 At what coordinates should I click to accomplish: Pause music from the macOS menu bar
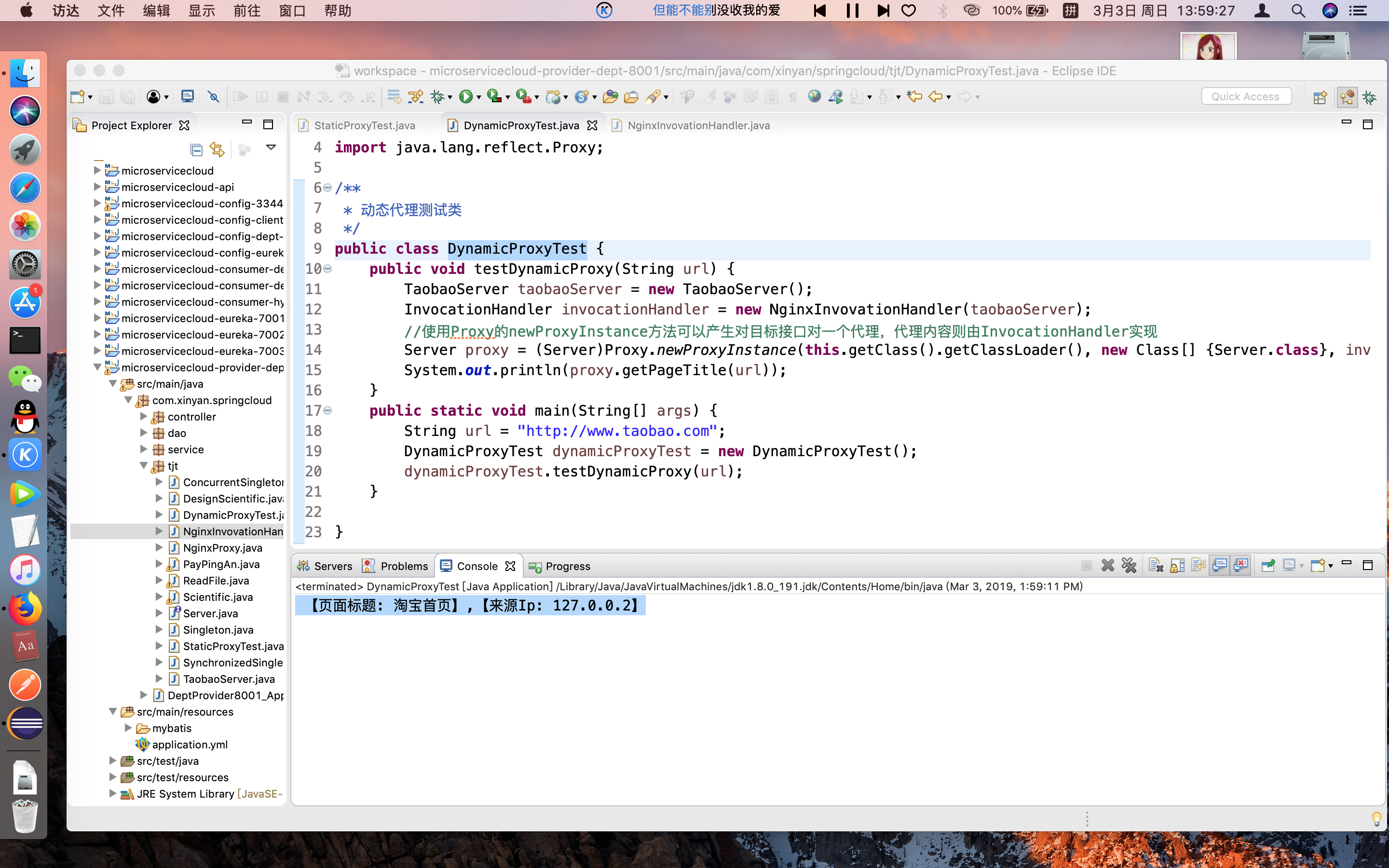coord(852,10)
